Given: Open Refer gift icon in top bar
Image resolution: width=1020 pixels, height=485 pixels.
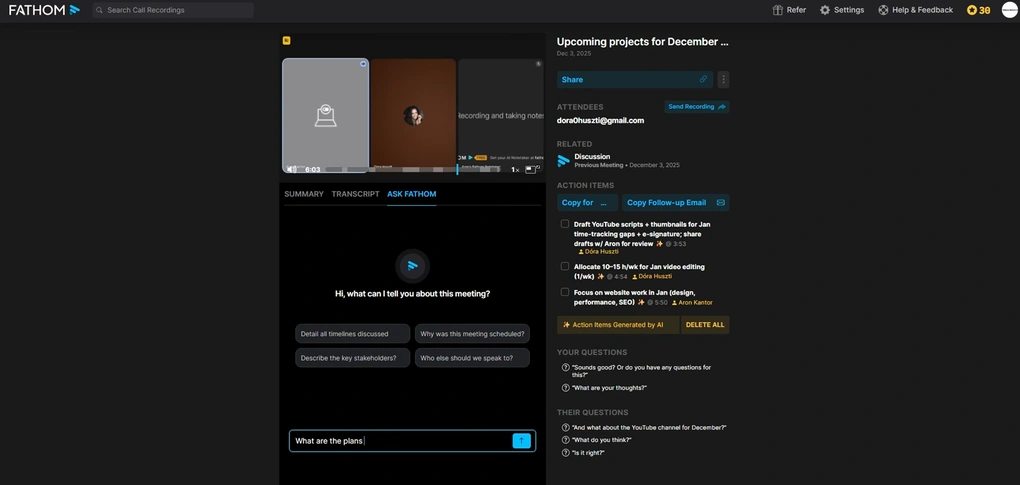Looking at the screenshot, I should click(x=778, y=10).
